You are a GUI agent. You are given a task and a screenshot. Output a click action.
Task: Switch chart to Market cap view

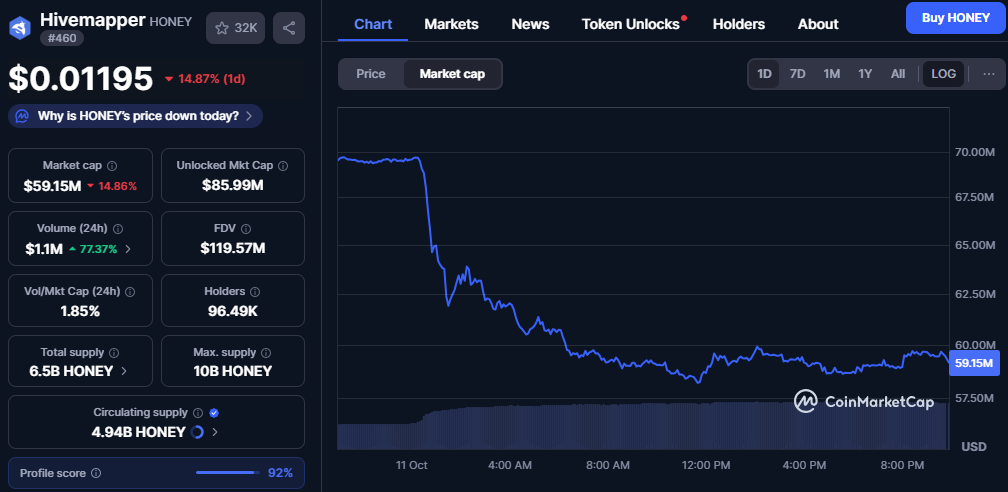click(x=452, y=73)
